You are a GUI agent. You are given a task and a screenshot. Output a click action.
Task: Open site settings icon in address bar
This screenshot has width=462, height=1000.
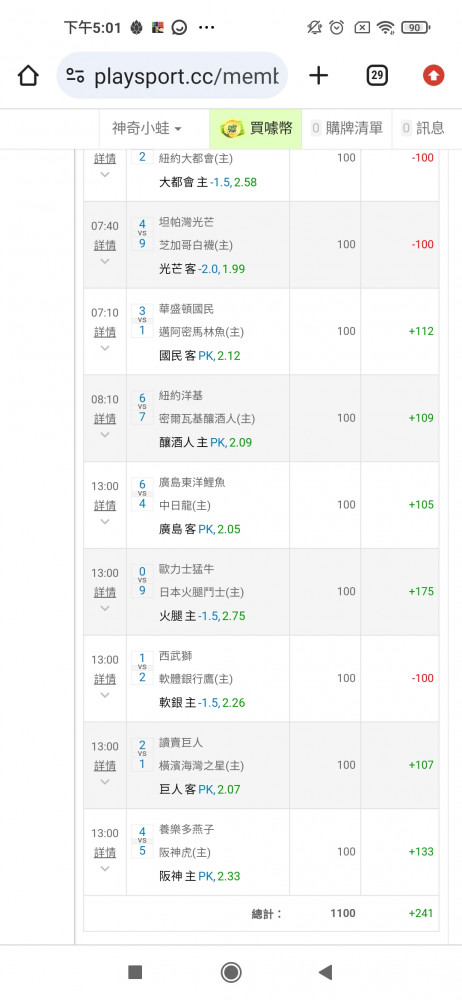coord(75,77)
